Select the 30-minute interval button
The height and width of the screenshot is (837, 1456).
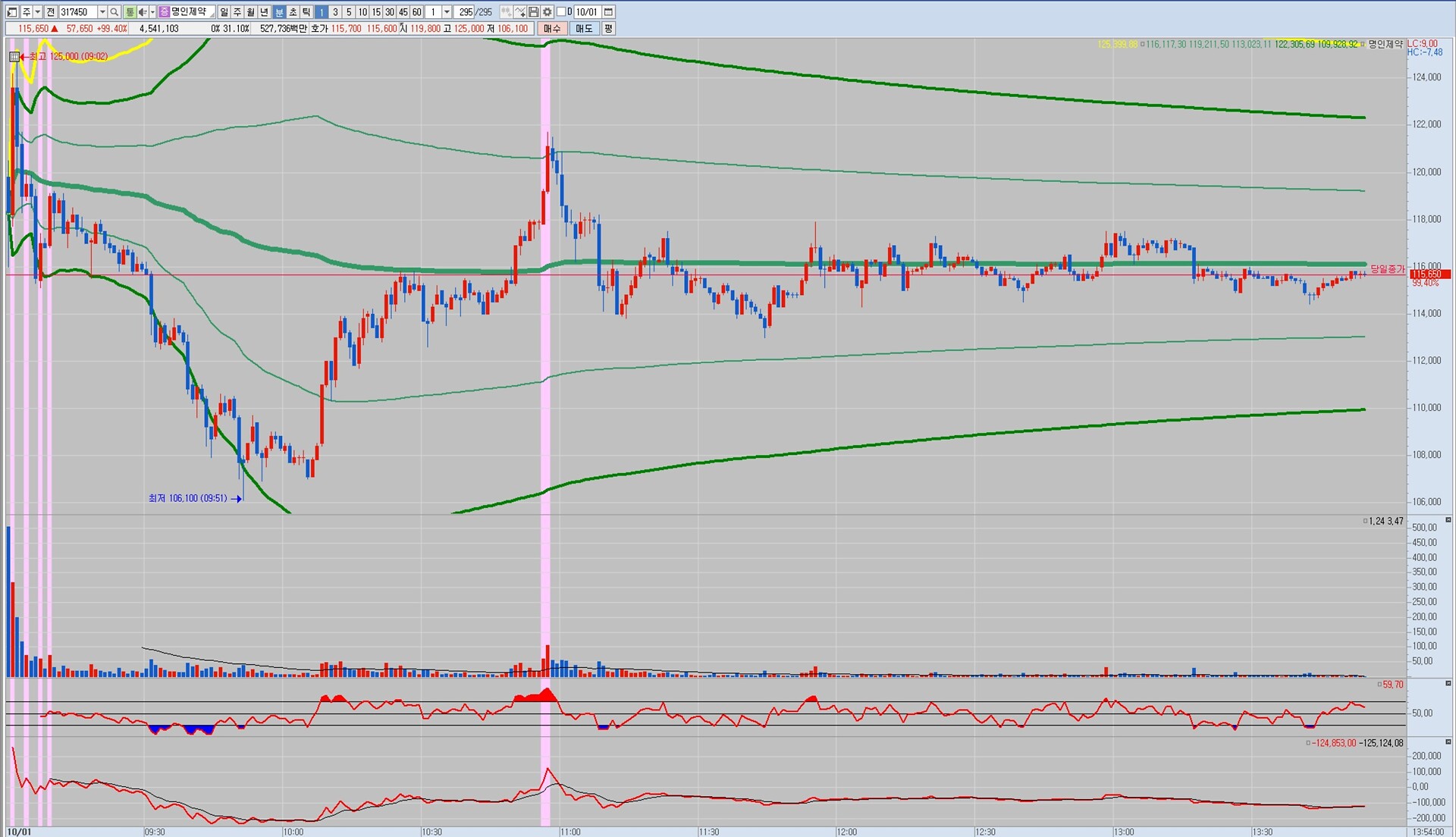click(x=390, y=12)
